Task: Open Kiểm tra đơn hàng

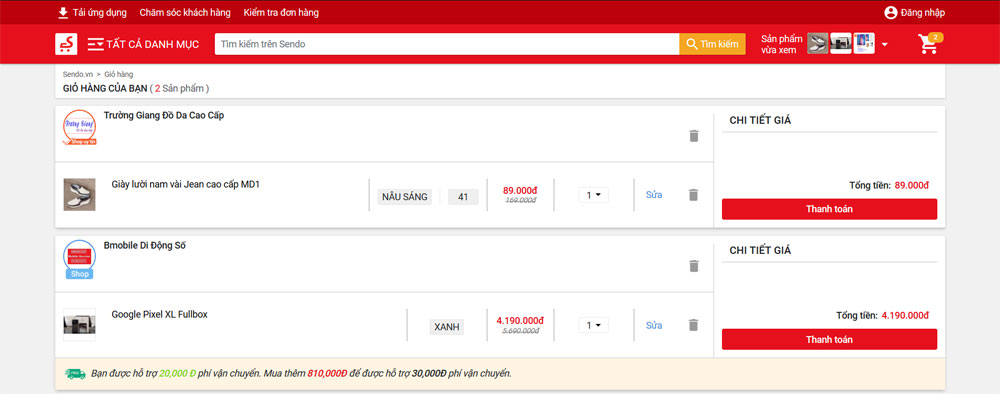Action: 281,12
